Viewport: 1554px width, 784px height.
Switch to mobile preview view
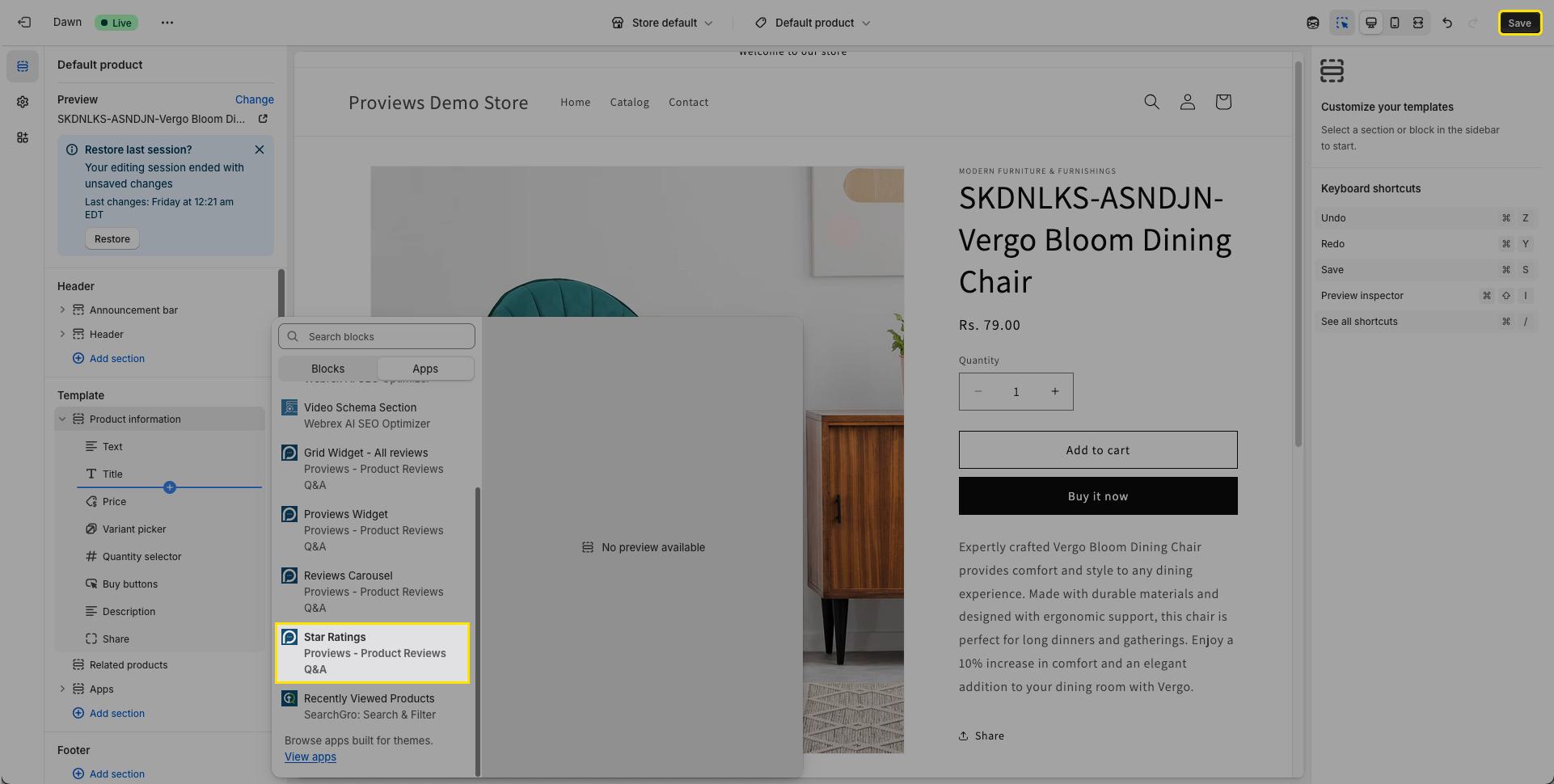tap(1394, 23)
